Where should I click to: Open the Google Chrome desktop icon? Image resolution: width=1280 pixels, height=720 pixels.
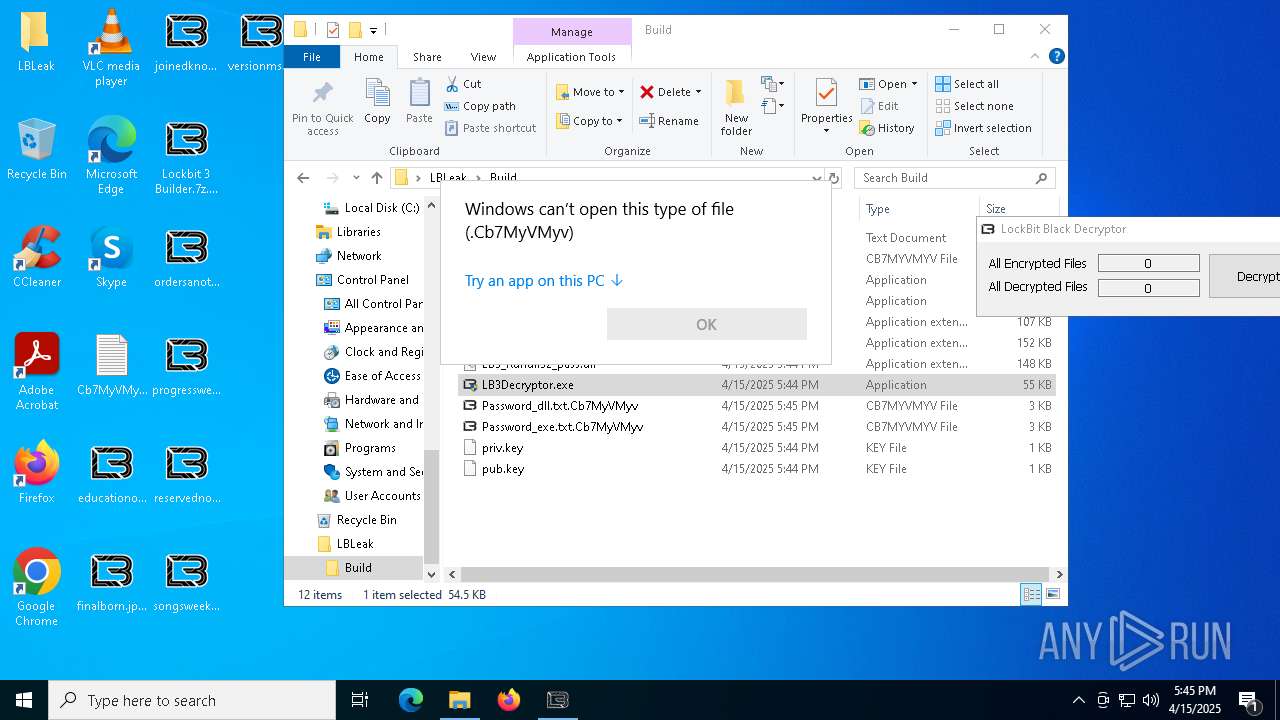coord(36,588)
